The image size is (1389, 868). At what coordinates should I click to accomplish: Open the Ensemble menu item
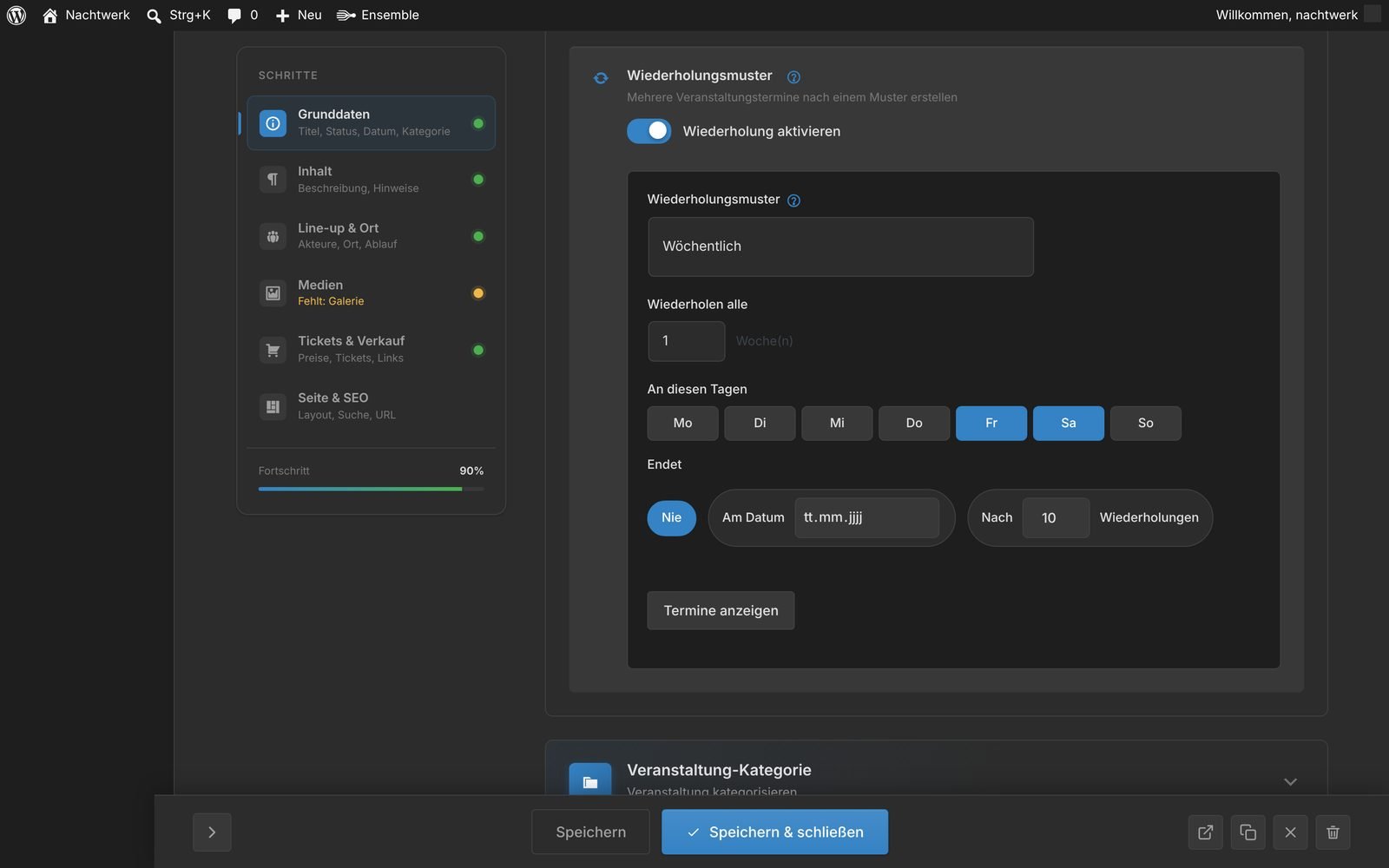tap(378, 15)
